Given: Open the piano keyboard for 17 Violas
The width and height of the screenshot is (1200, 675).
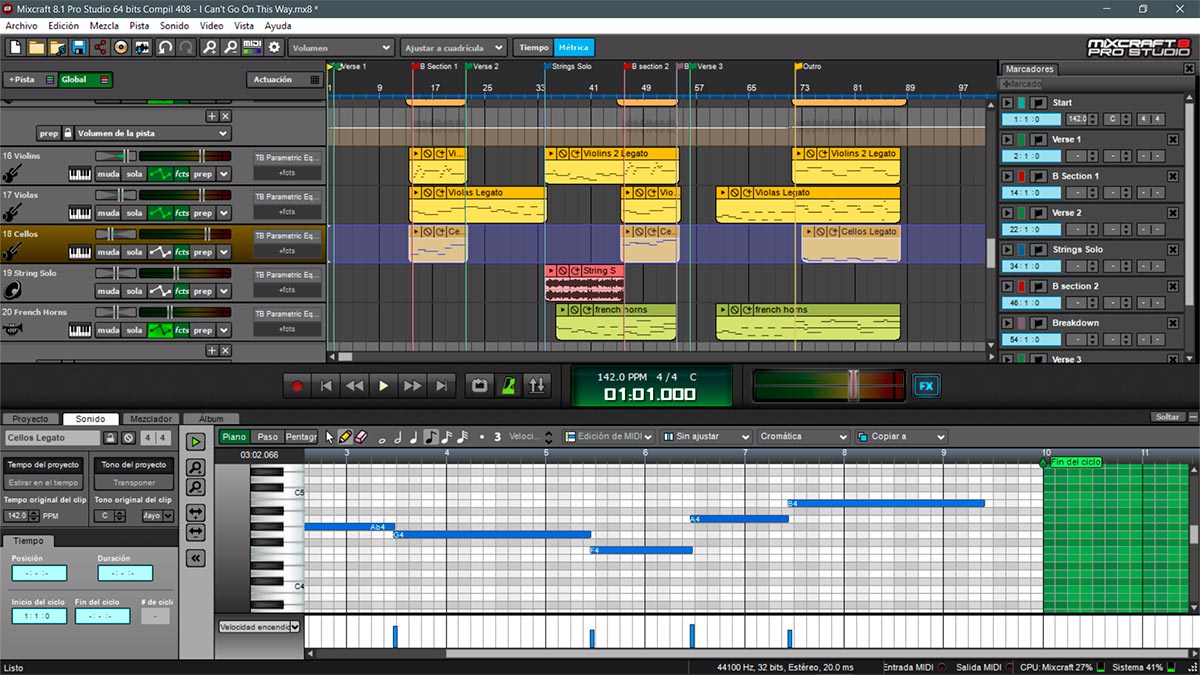Looking at the screenshot, I should click(80, 213).
